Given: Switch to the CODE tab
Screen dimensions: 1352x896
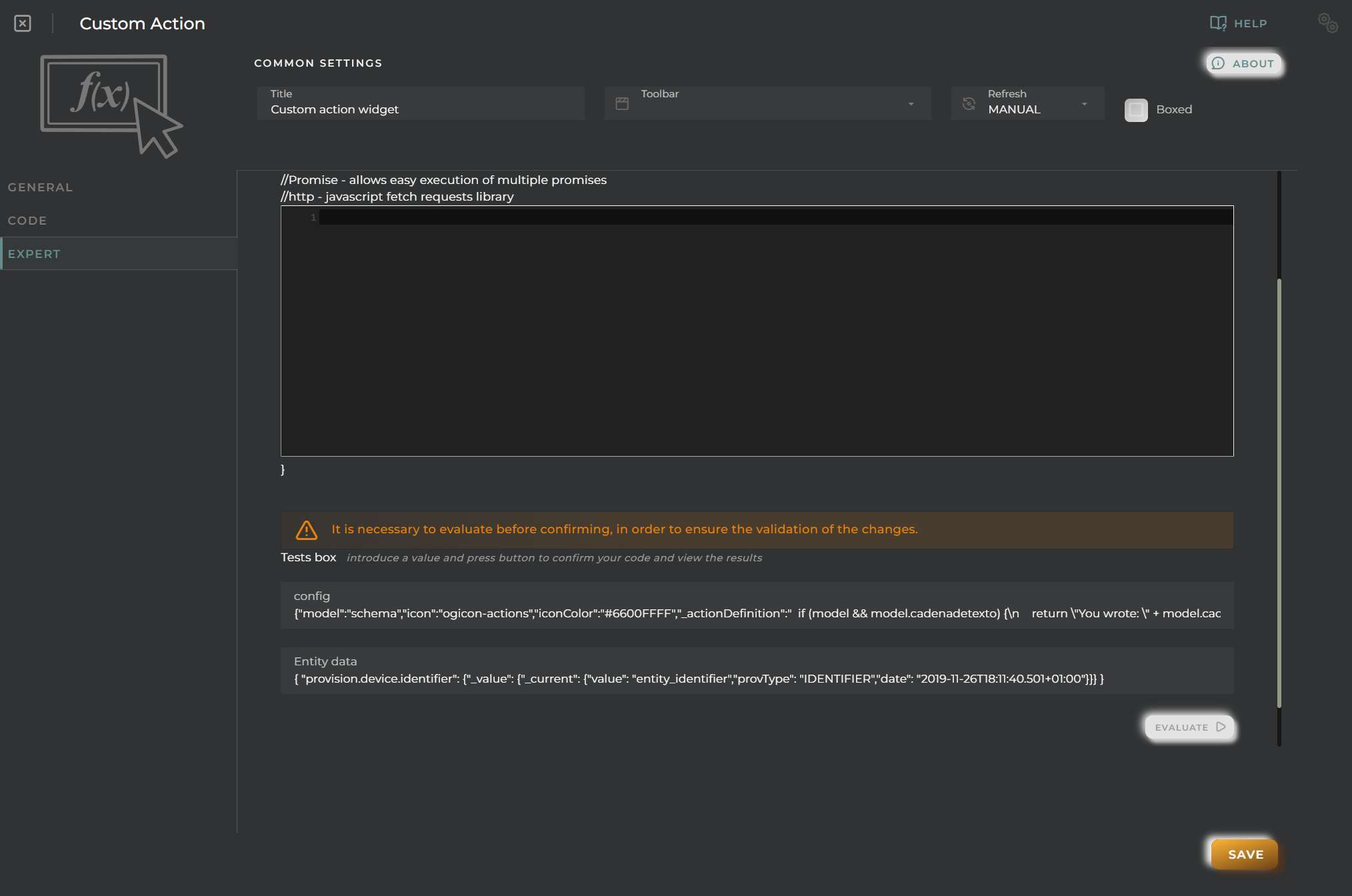Looking at the screenshot, I should [27, 220].
